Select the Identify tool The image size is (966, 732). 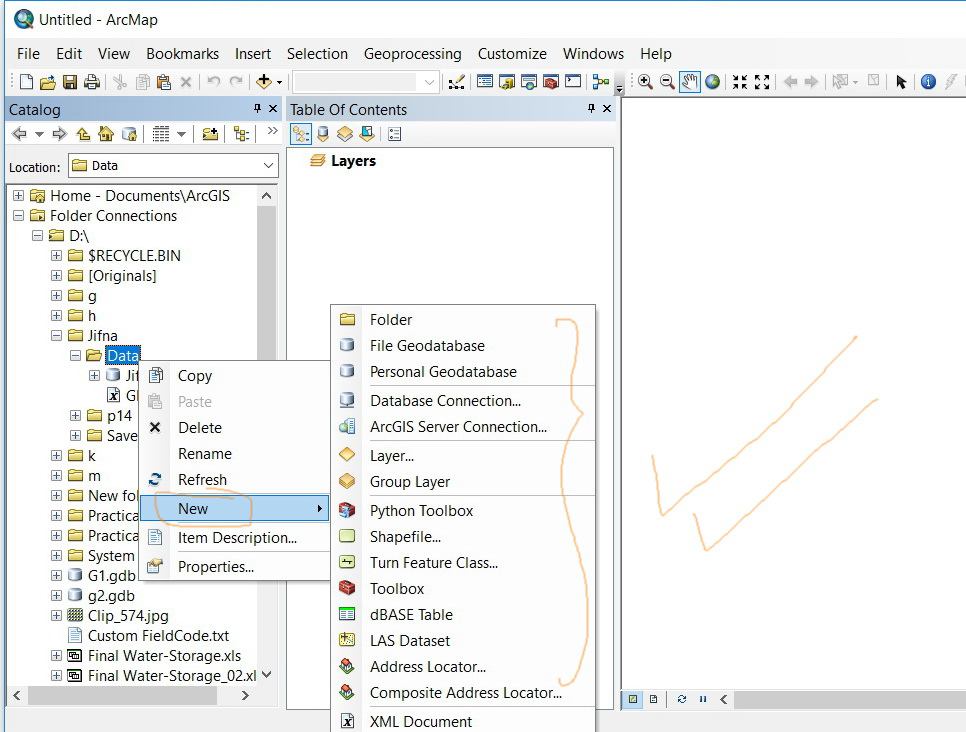(x=928, y=81)
